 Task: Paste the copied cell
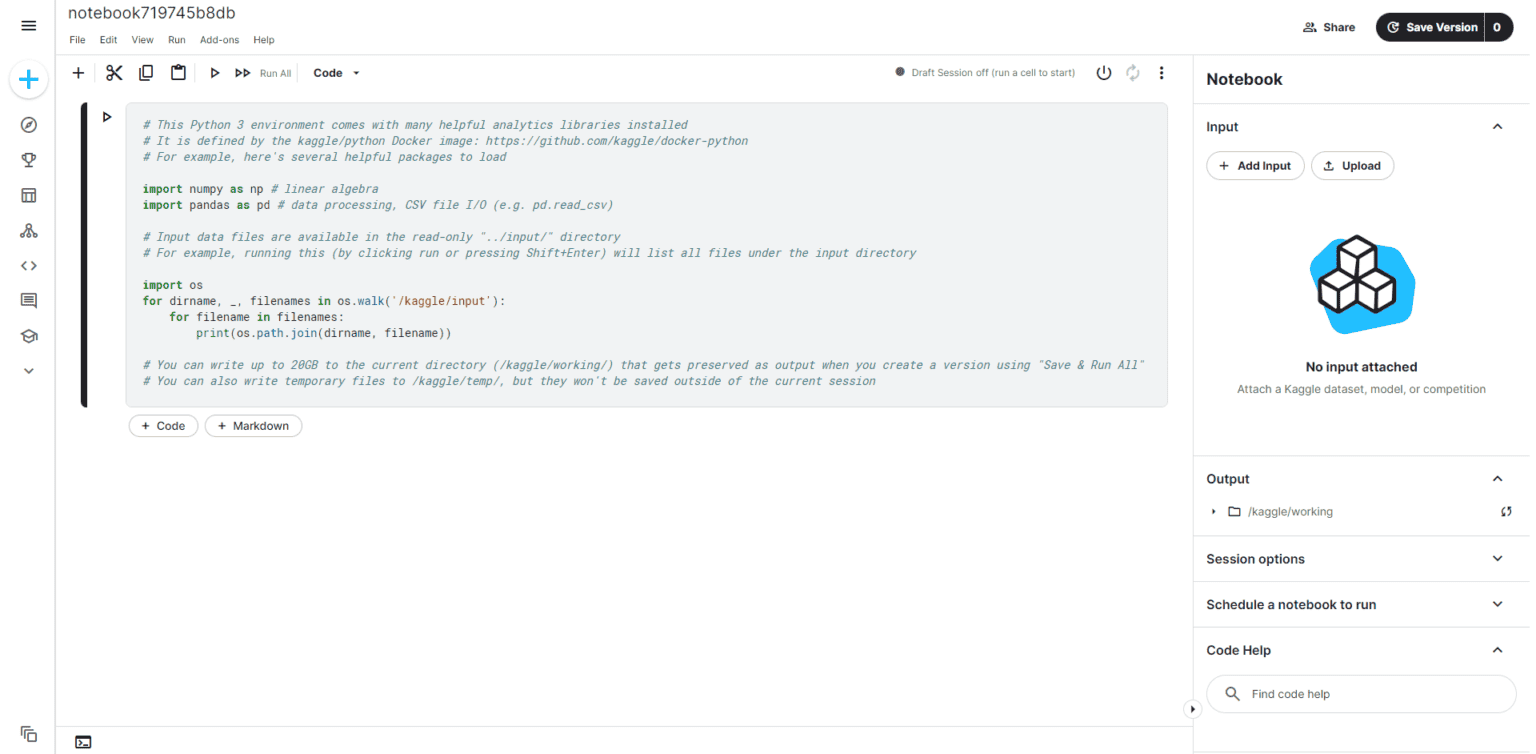coord(178,72)
